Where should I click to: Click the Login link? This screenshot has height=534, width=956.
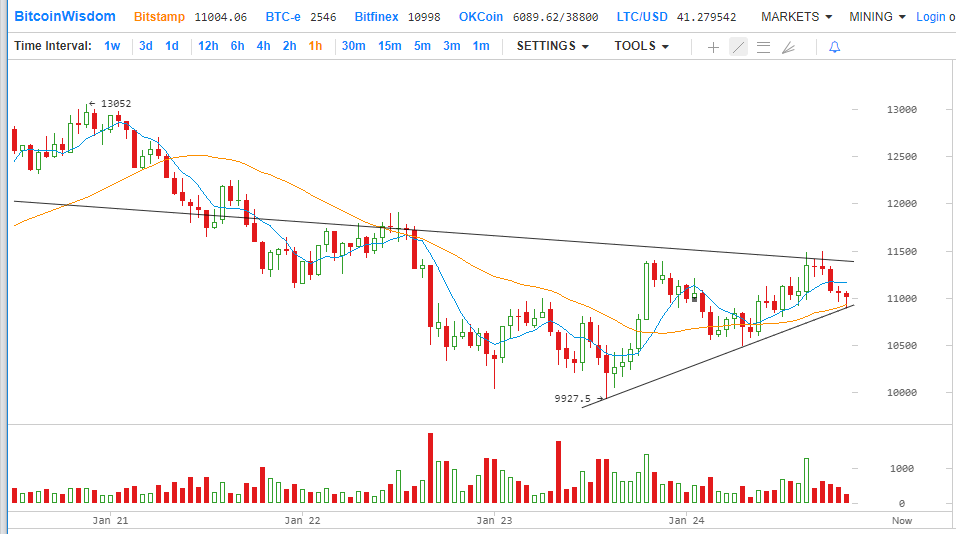click(x=930, y=17)
